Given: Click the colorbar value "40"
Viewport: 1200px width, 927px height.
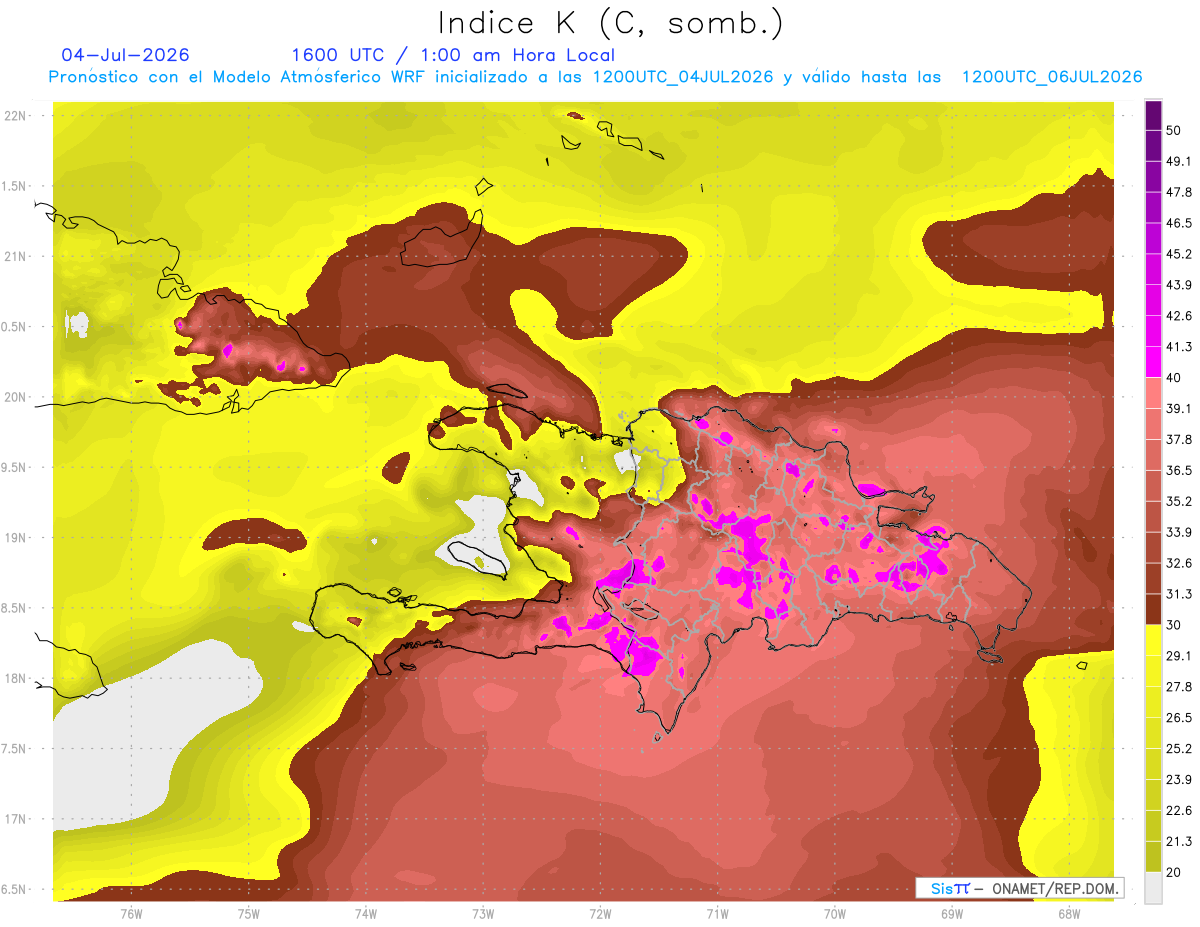Looking at the screenshot, I should [1174, 378].
